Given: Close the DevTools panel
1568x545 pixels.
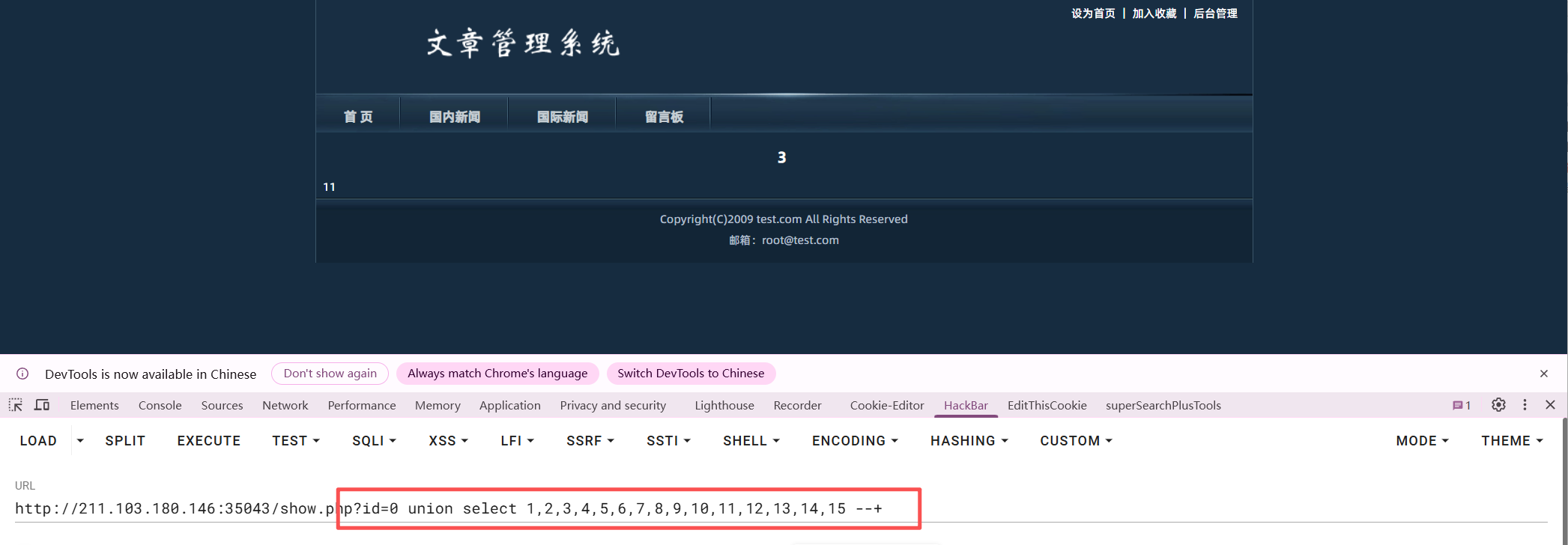Looking at the screenshot, I should pyautogui.click(x=1551, y=405).
